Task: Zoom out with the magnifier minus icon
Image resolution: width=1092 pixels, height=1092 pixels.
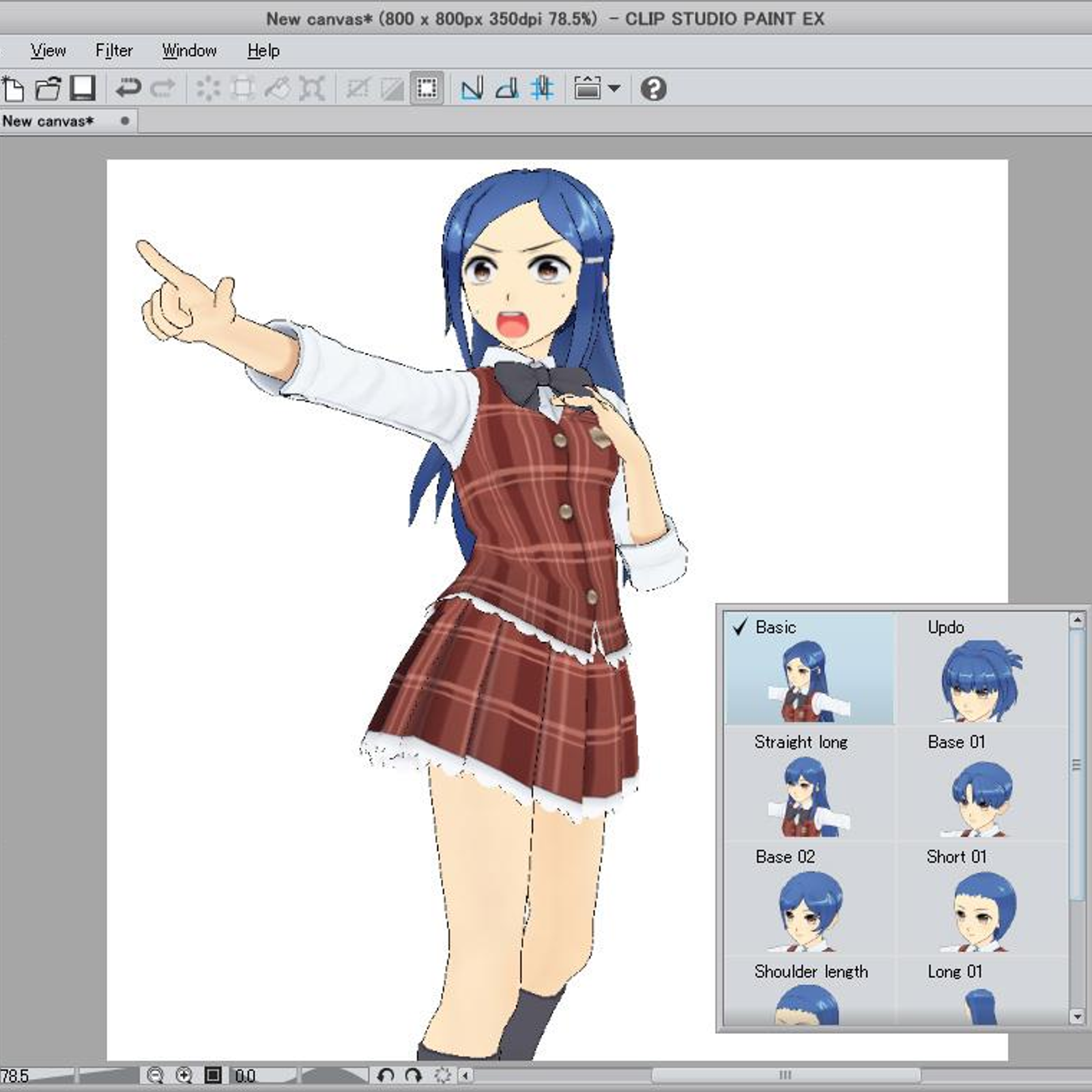Action: click(156, 1076)
